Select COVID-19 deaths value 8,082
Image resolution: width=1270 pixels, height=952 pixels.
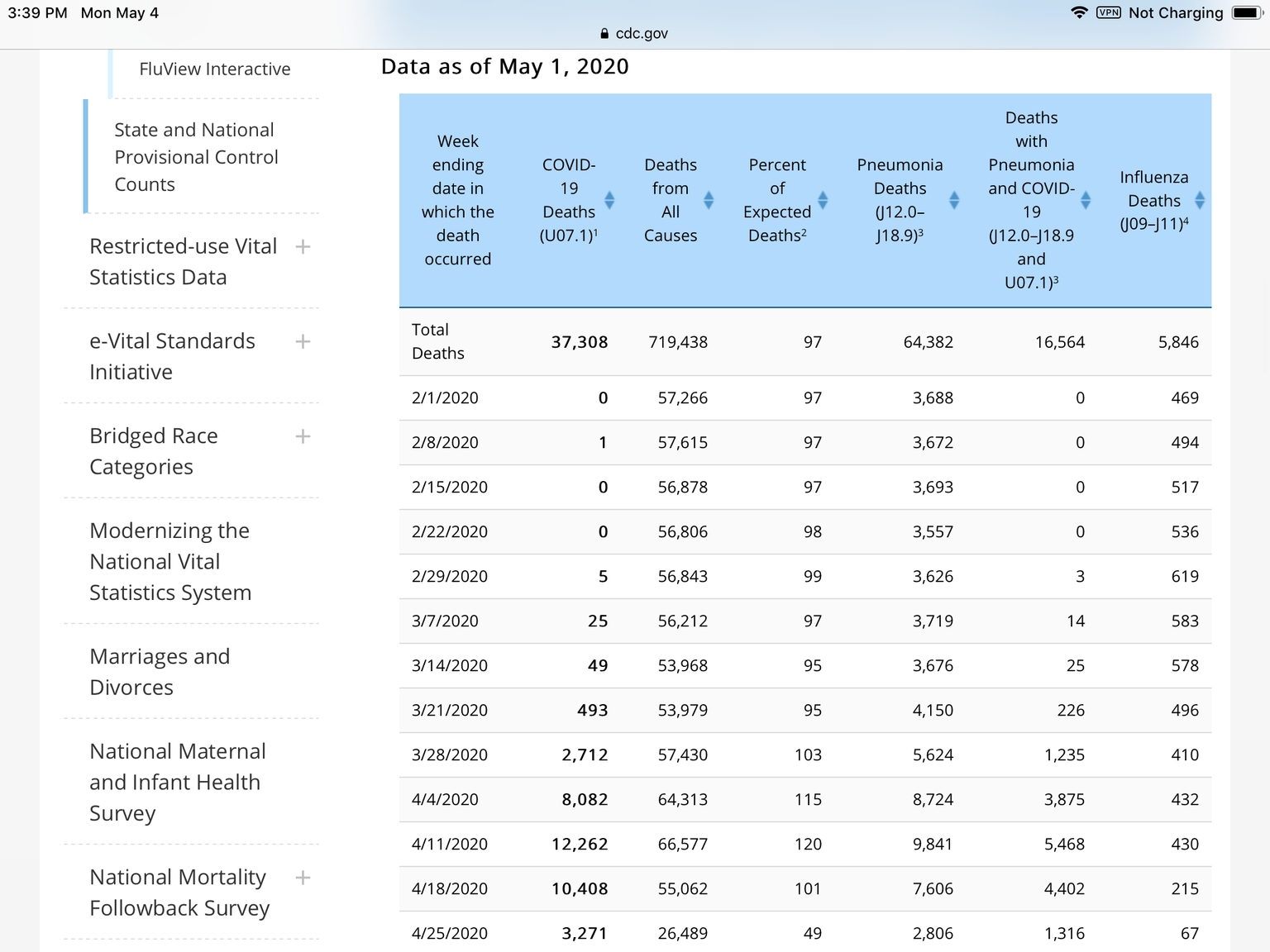pyautogui.click(x=585, y=800)
